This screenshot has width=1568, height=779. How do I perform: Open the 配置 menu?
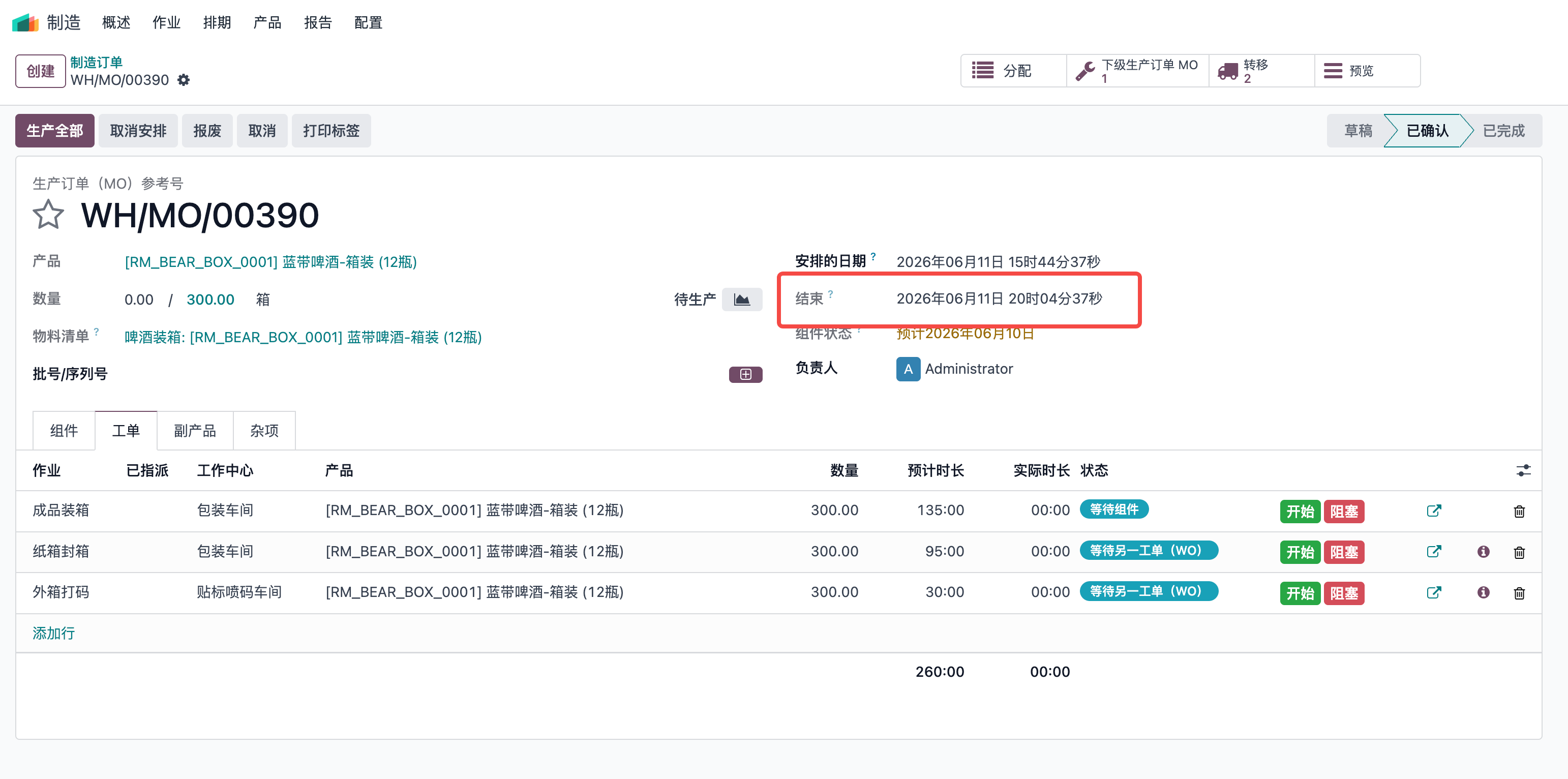[x=369, y=22]
